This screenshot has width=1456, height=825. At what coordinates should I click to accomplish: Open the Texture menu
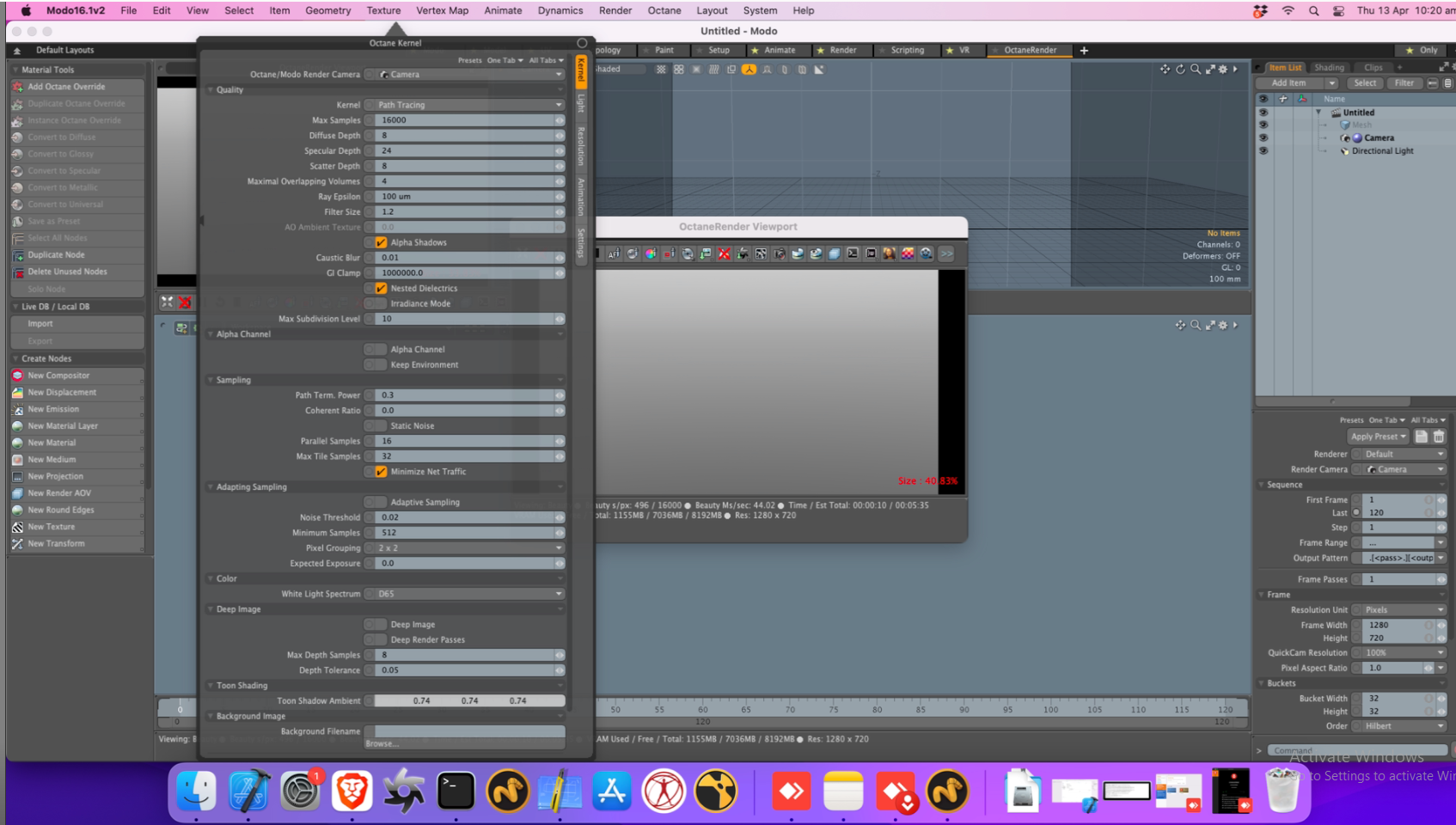[383, 10]
